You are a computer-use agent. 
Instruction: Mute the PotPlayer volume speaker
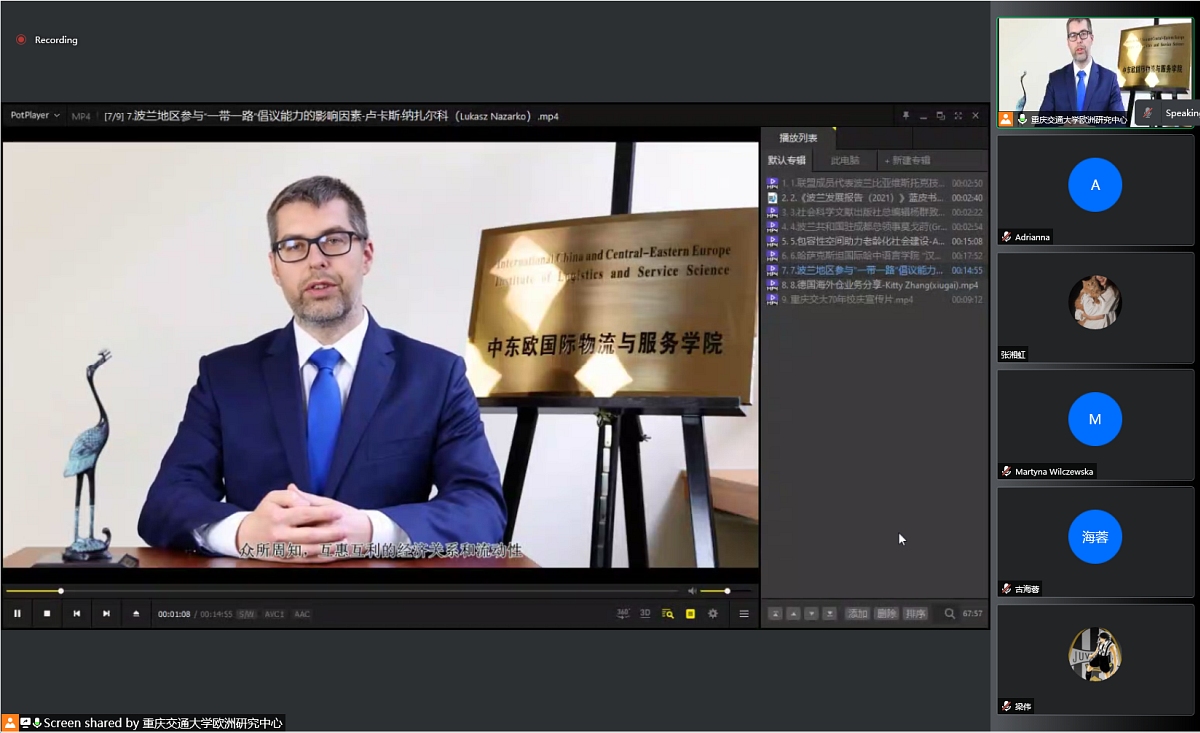pyautogui.click(x=691, y=591)
